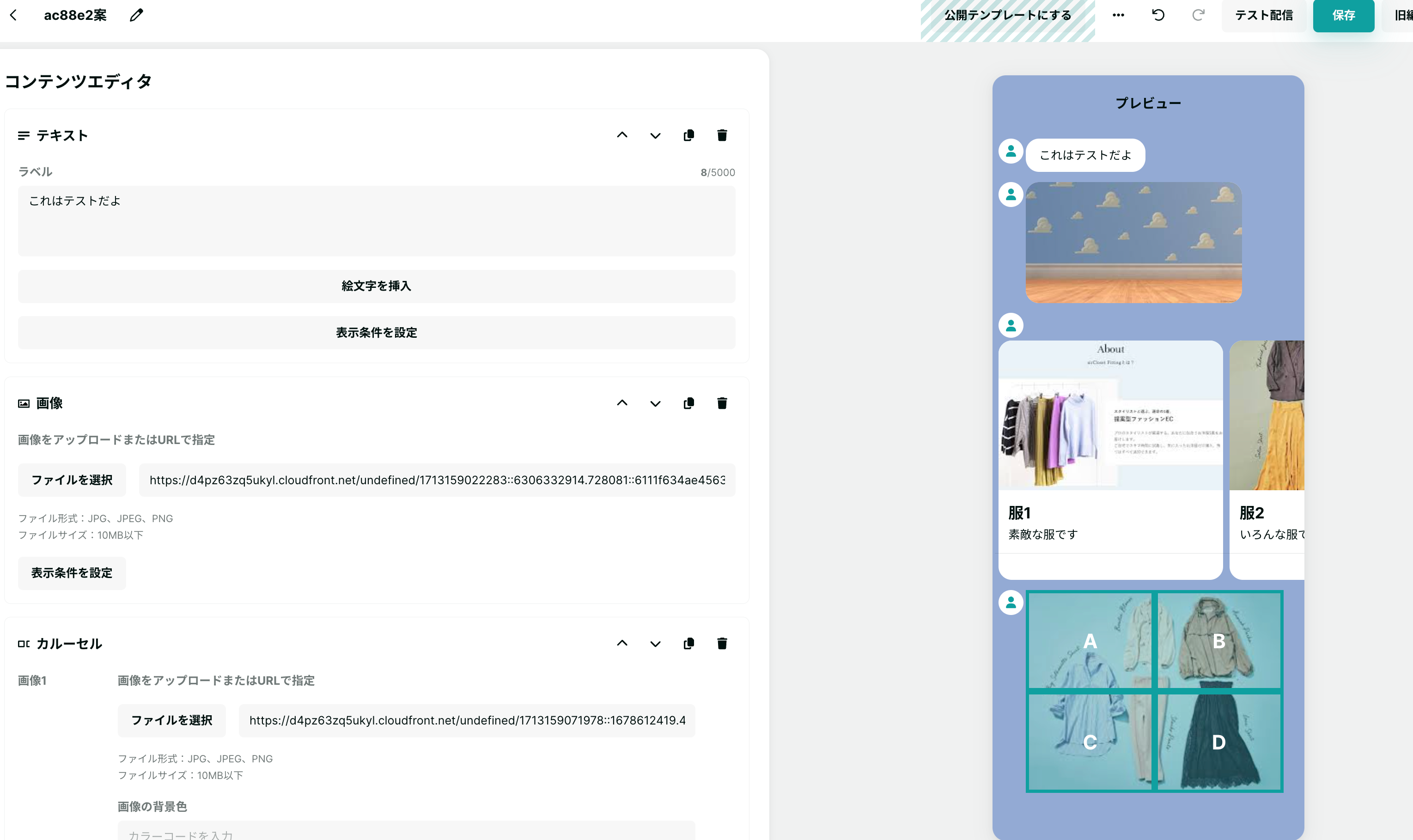Click pencil icon to rename ac88e2案
Screen dimensions: 1413x840
pyautogui.click(x=136, y=15)
